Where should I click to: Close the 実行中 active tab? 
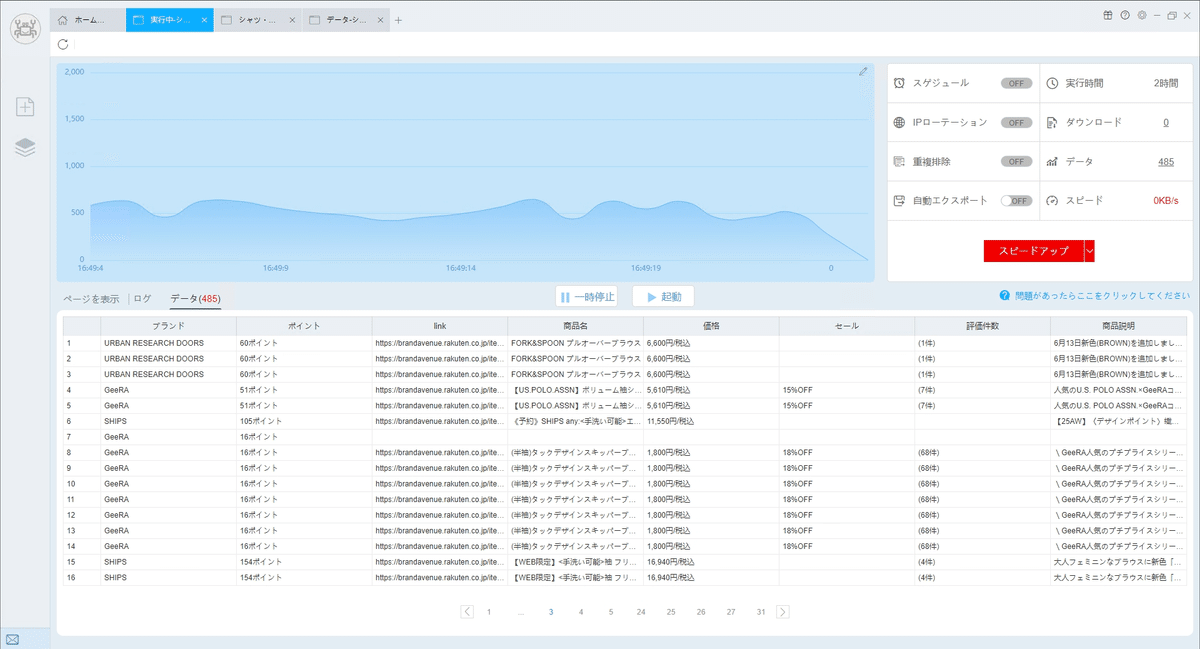pos(204,20)
